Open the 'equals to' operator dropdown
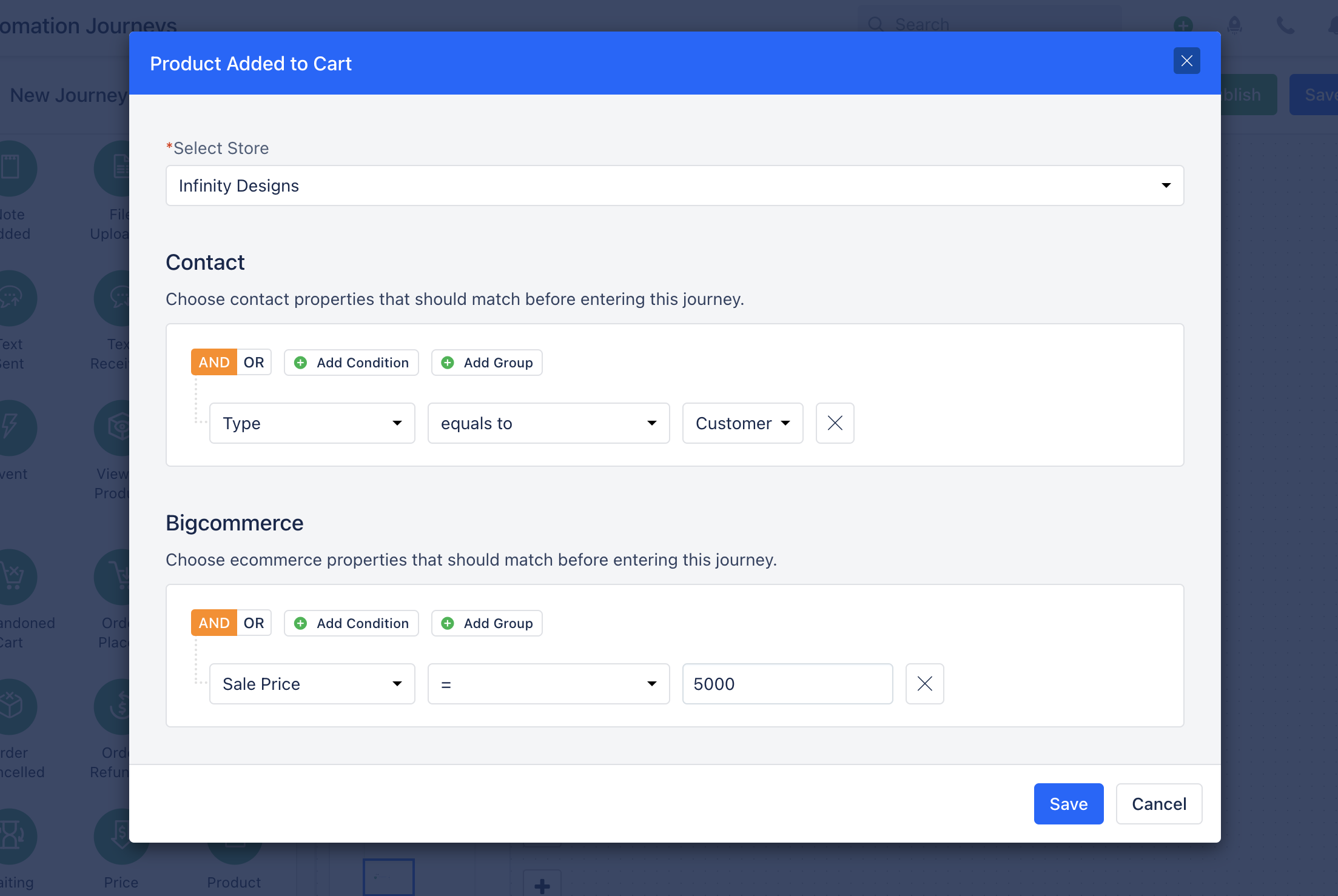The height and width of the screenshot is (896, 1338). [x=548, y=423]
